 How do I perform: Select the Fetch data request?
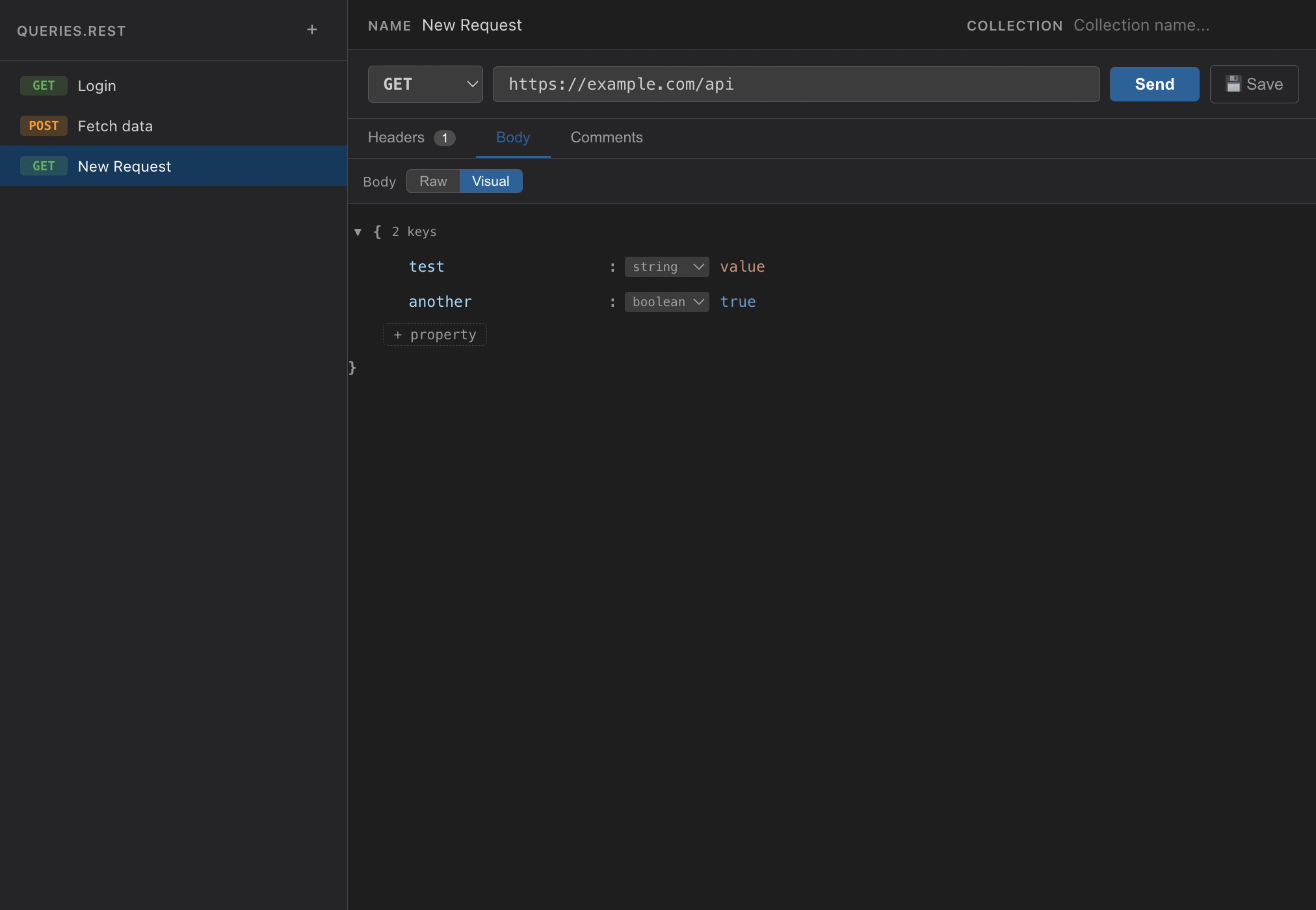tap(115, 126)
